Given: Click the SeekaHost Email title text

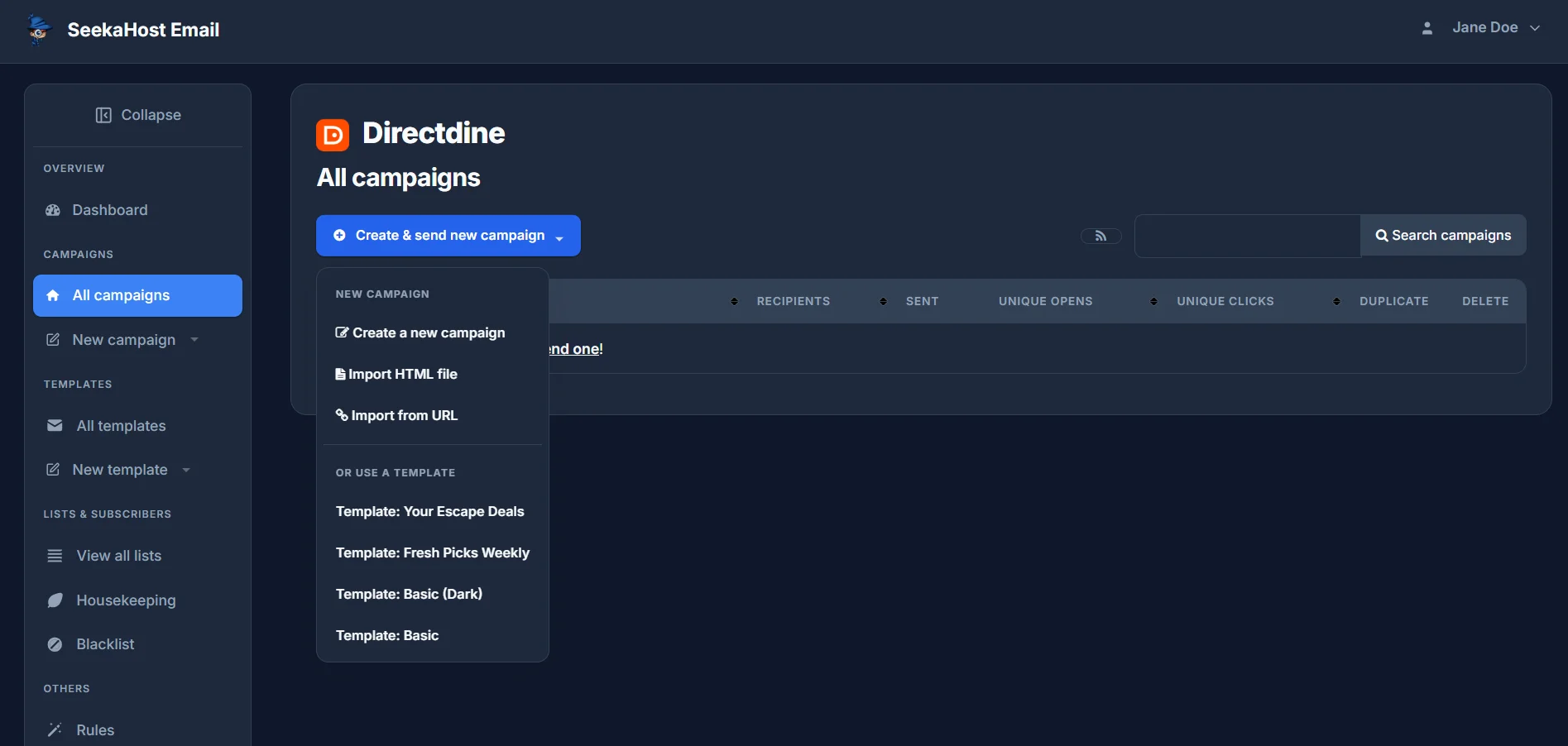Looking at the screenshot, I should [x=143, y=30].
